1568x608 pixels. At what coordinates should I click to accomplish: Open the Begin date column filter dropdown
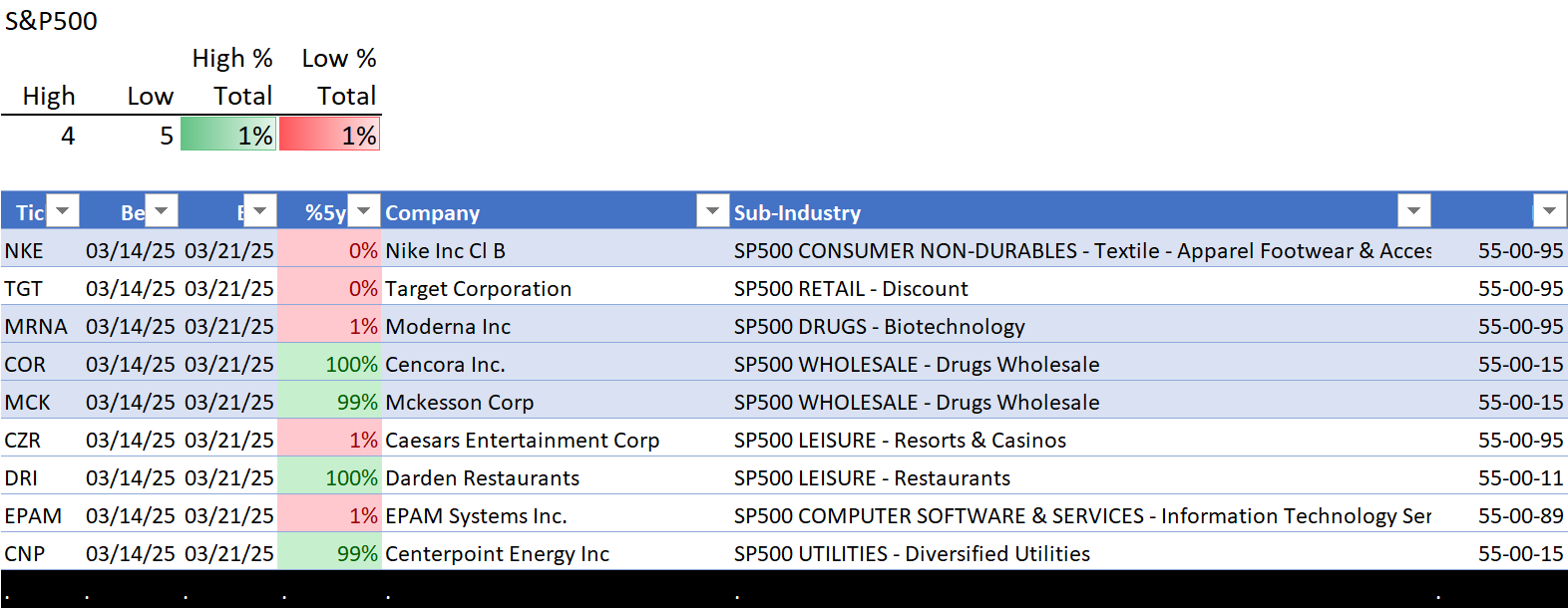pos(162,211)
